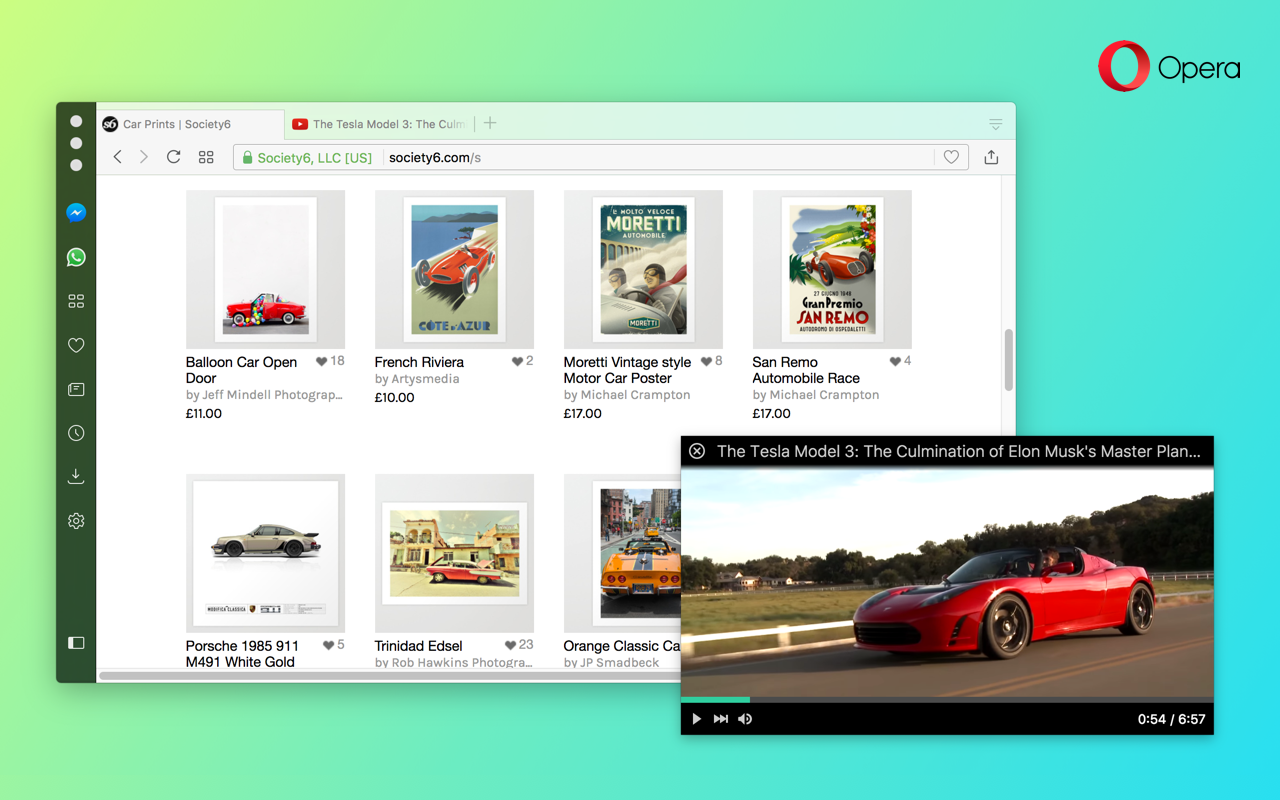Open WhatsApp in the sidebar
Viewport: 1280px width, 800px height.
point(76,257)
